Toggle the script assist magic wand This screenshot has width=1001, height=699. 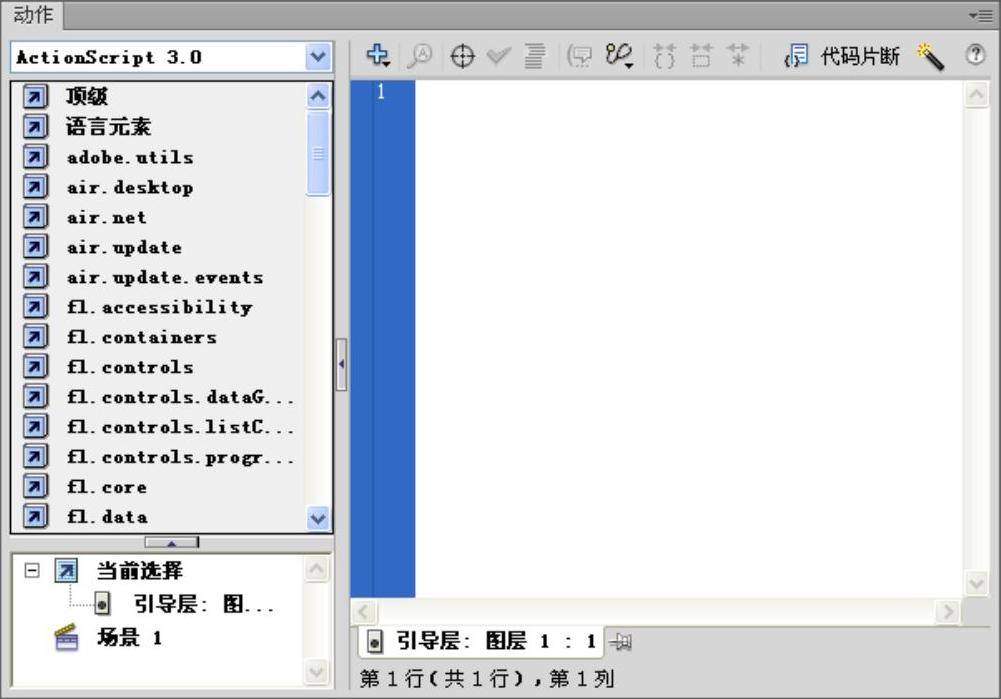tap(930, 56)
